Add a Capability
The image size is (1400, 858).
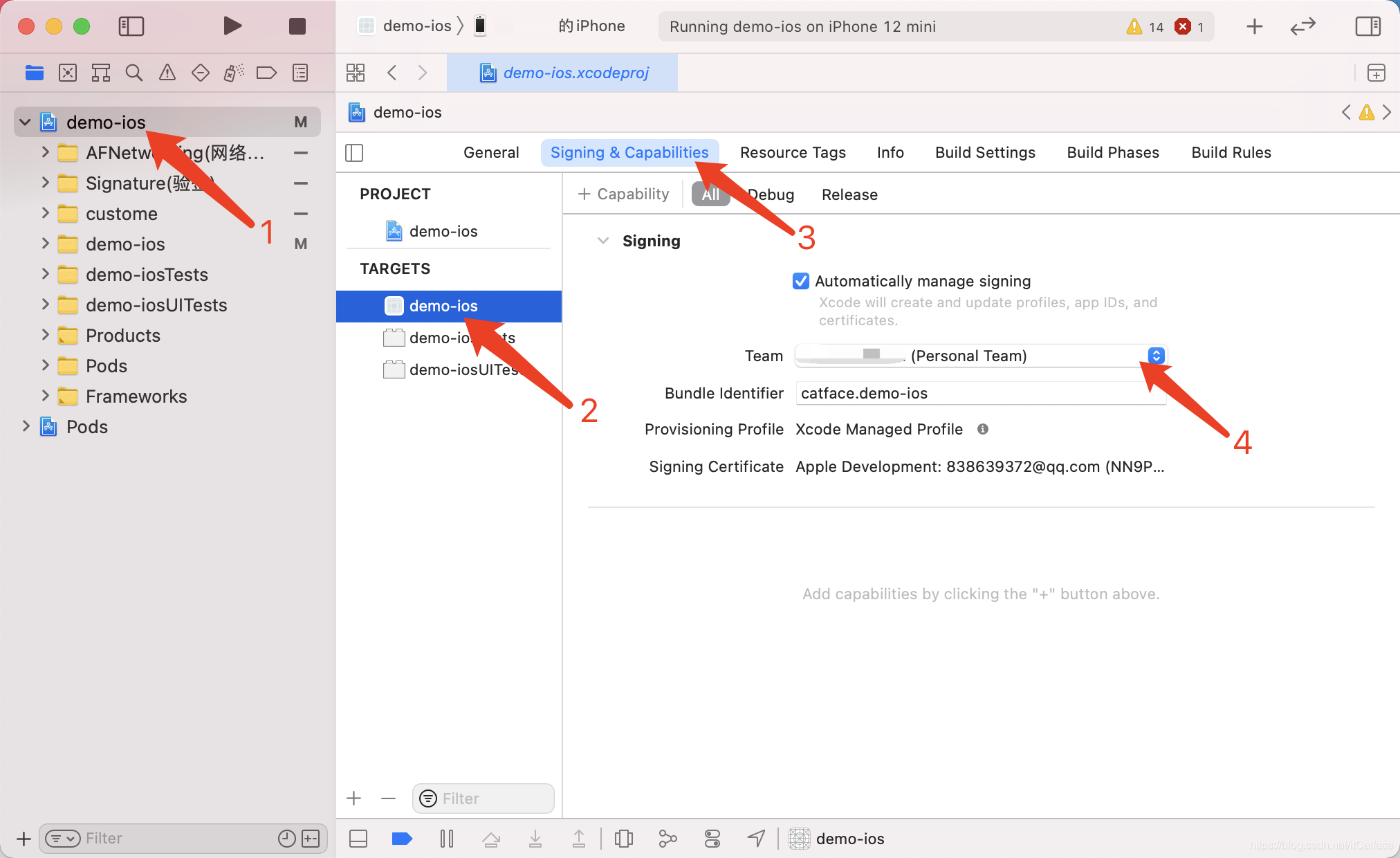pyautogui.click(x=623, y=194)
